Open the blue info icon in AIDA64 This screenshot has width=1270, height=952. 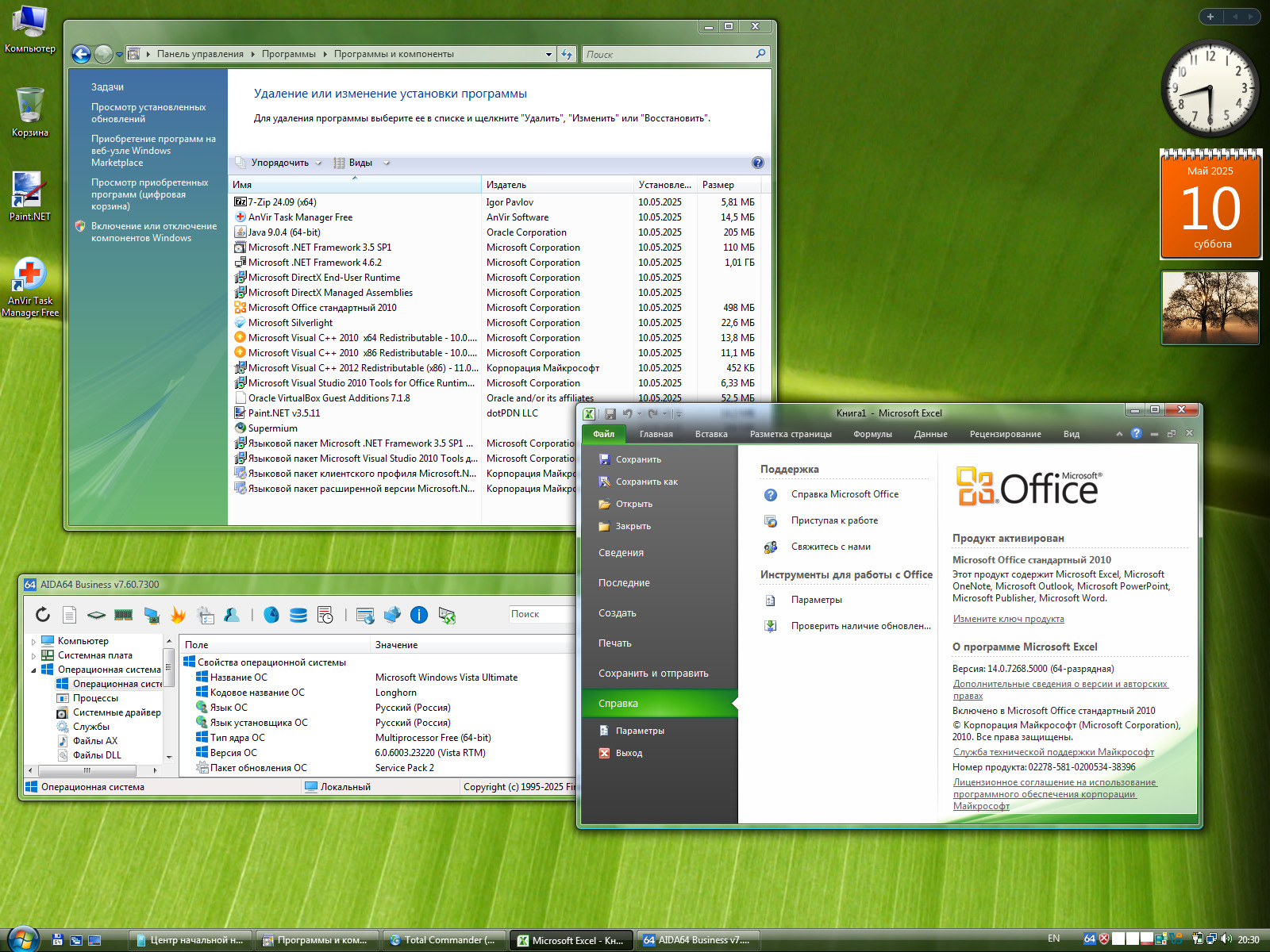pos(419,615)
